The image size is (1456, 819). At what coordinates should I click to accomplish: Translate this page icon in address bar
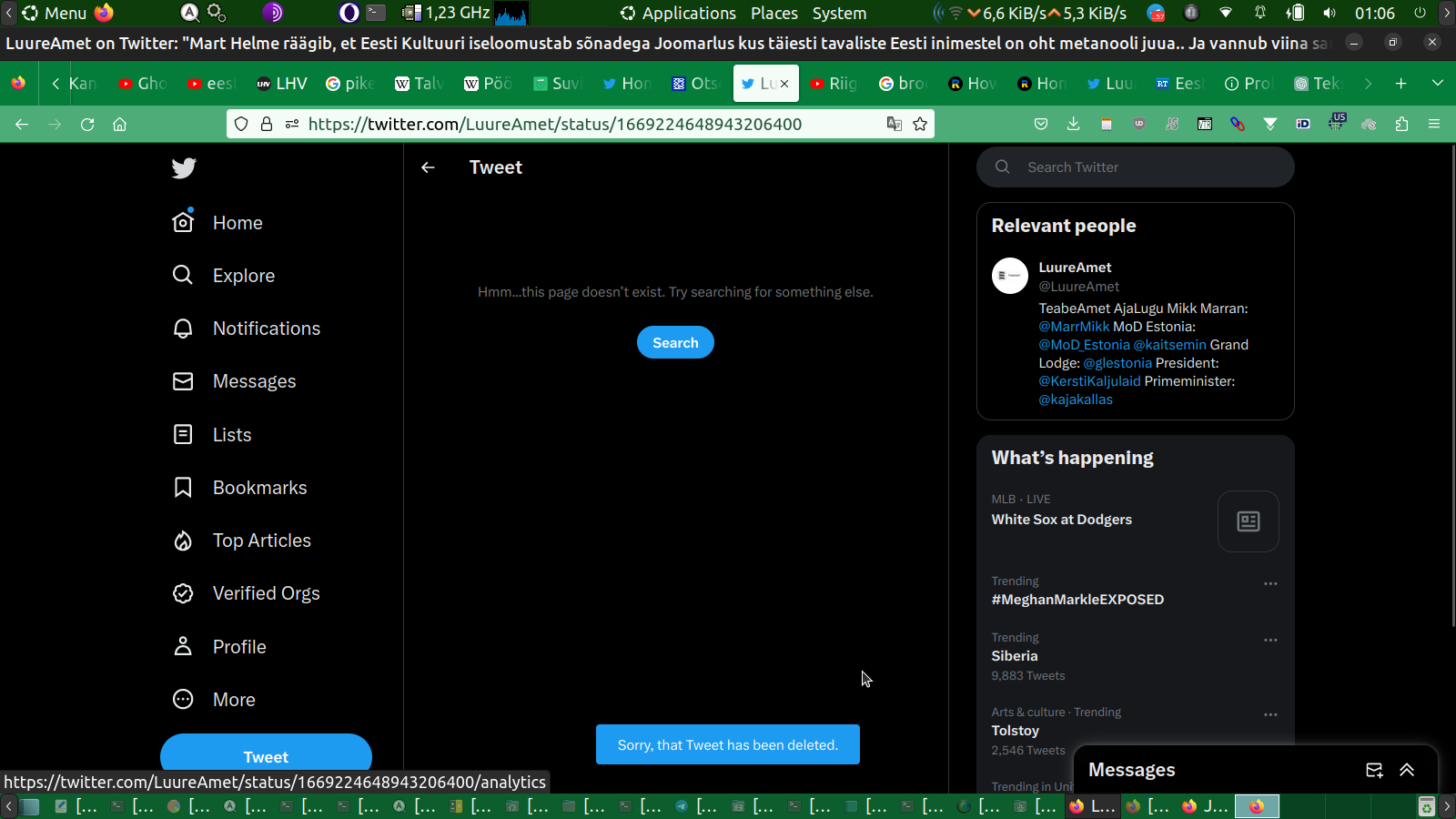click(895, 124)
